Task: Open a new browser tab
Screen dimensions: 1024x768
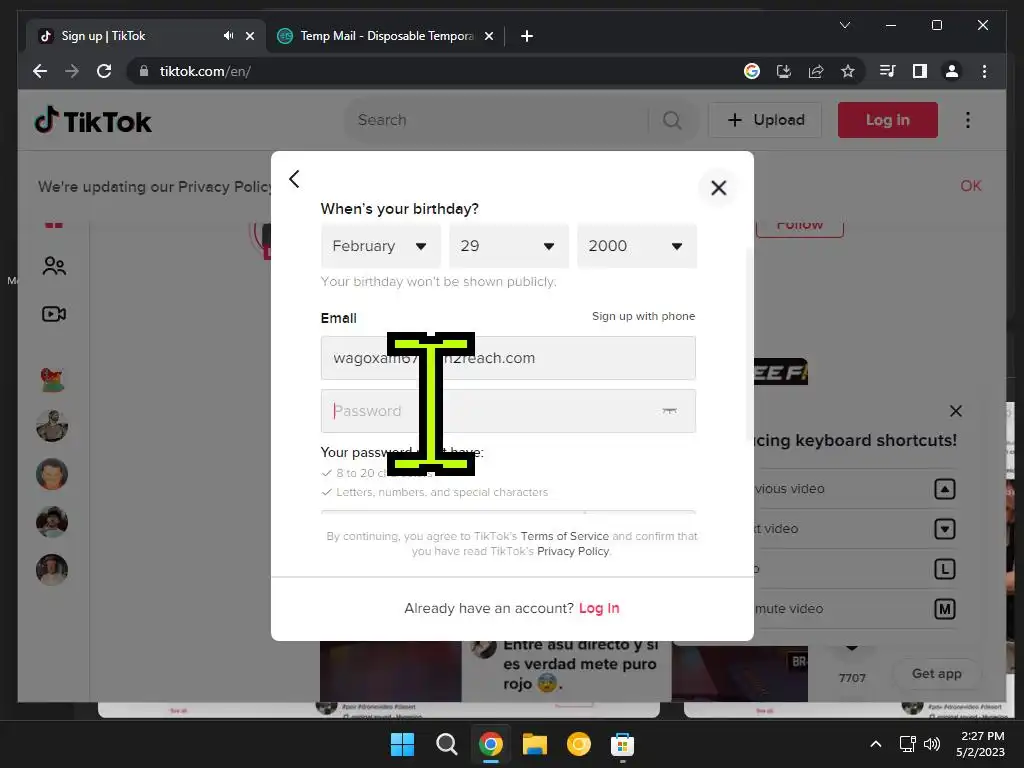Action: pos(527,36)
